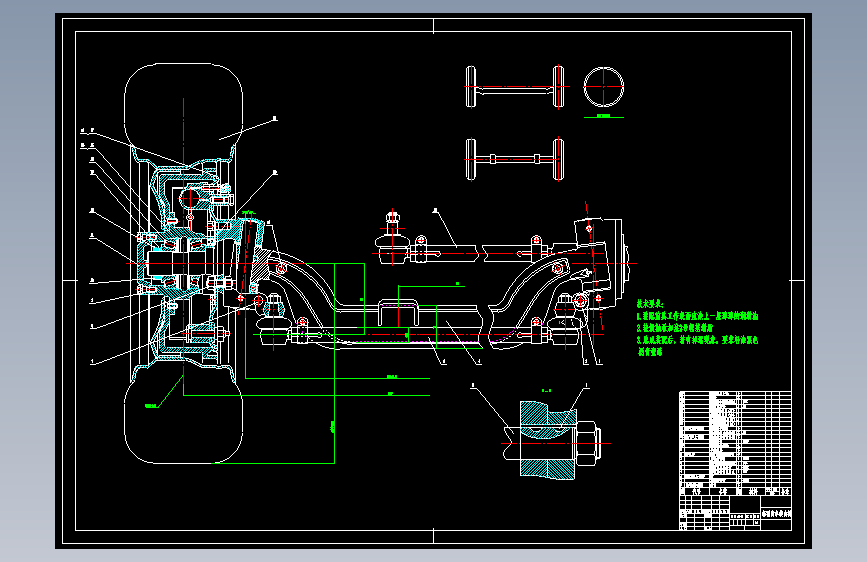Click the circle view in the upper right

[604, 87]
